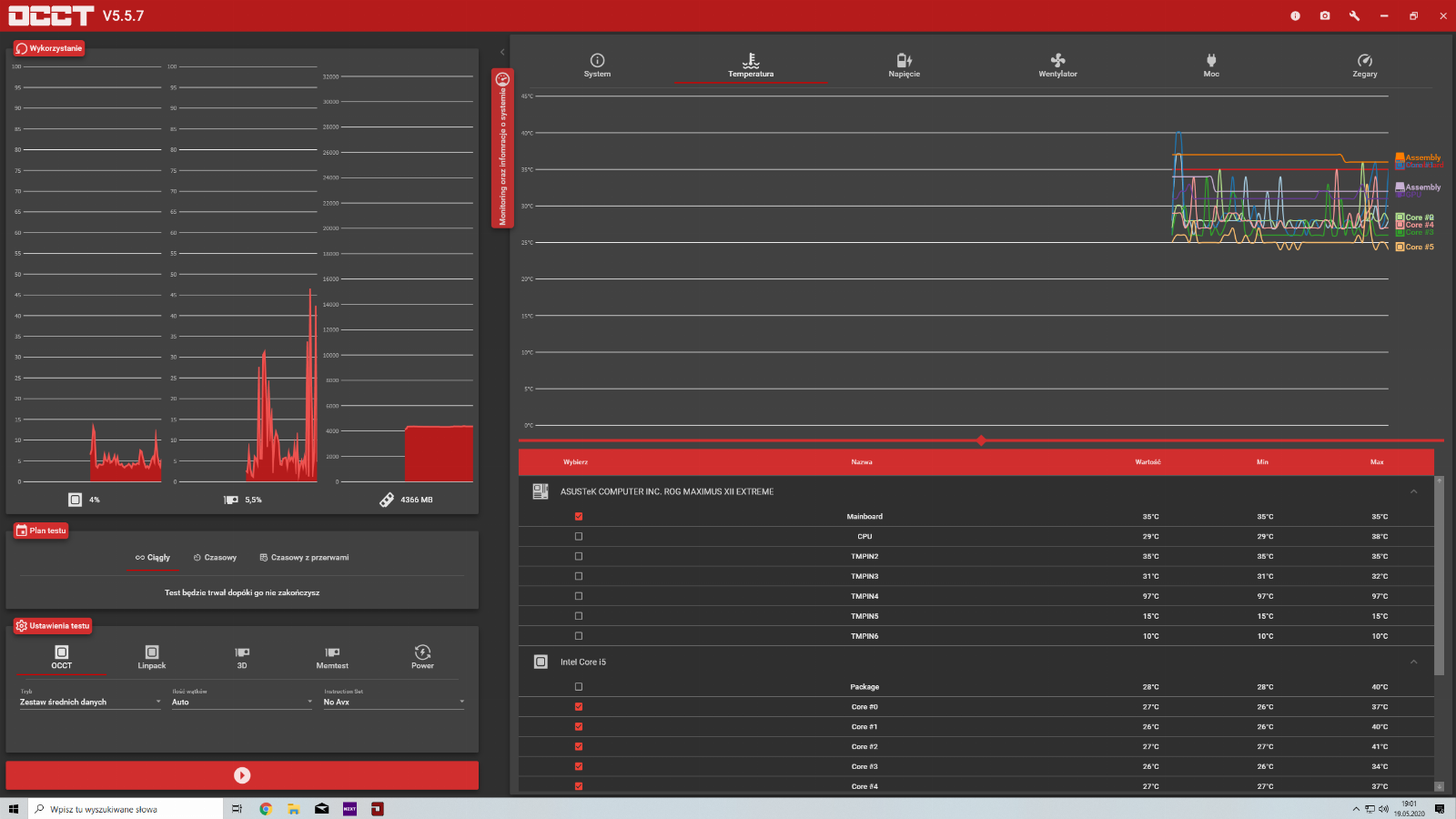Screen dimensions: 1456x819
Task: Click the CPU icon beside Intel Core i5
Action: coord(541,662)
